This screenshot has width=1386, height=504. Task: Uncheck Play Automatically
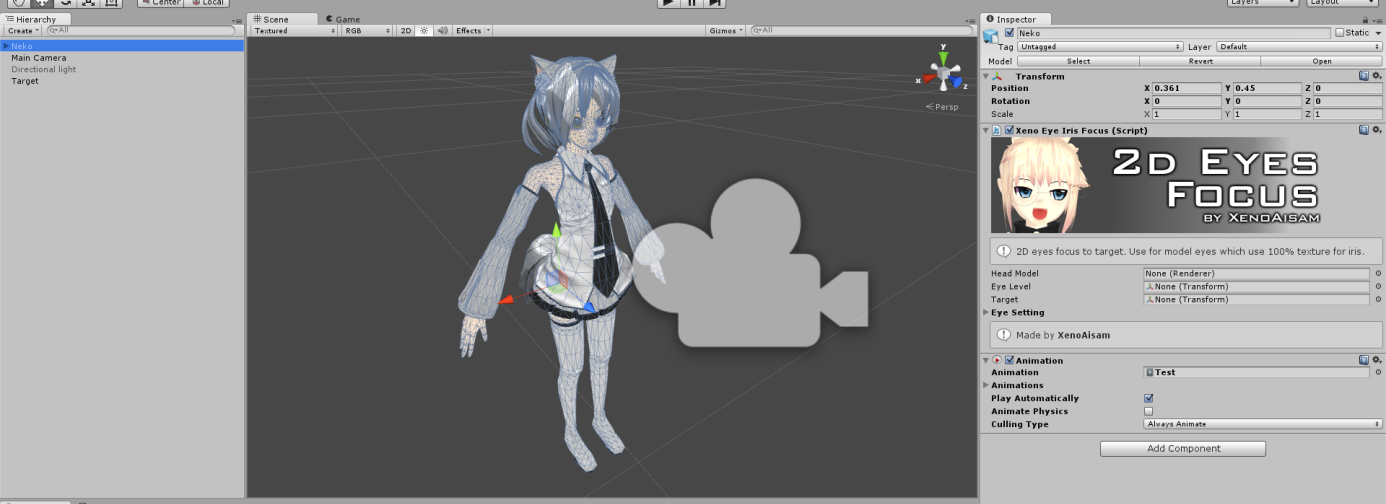click(1148, 398)
